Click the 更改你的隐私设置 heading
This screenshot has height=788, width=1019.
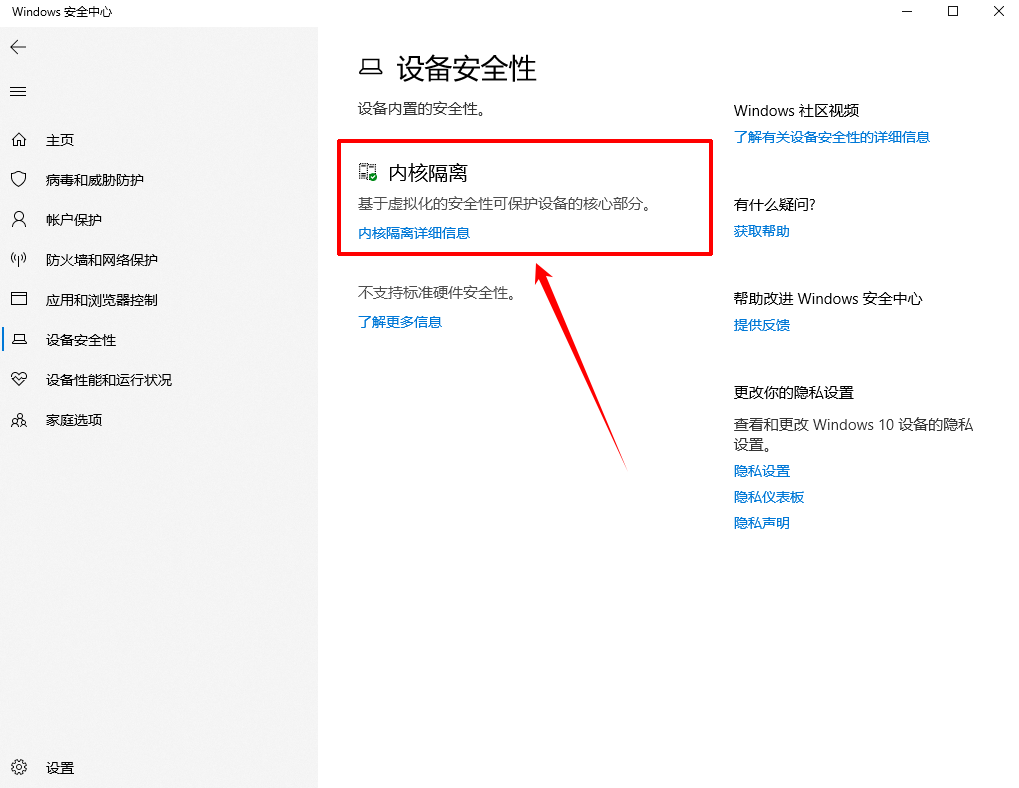tap(793, 392)
